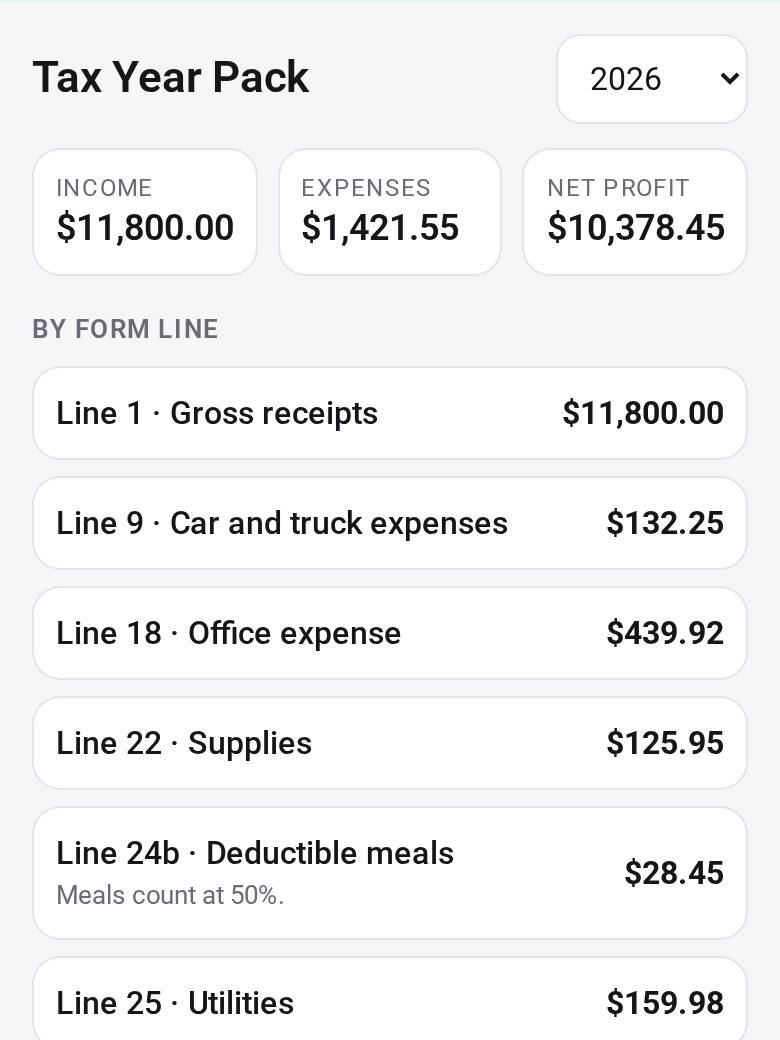Select the Net Profit summary card

click(635, 212)
